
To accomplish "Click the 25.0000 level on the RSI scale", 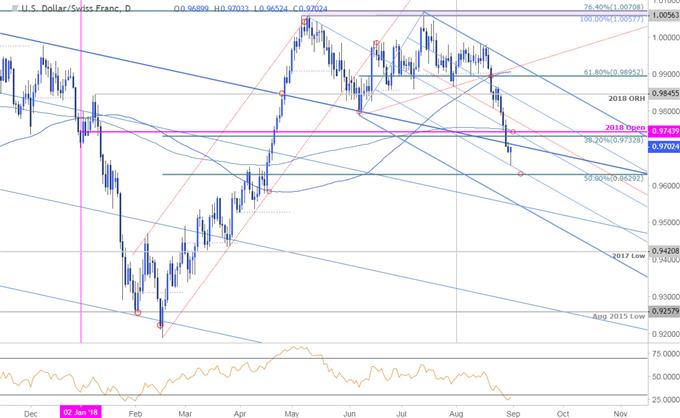I will [x=666, y=399].
